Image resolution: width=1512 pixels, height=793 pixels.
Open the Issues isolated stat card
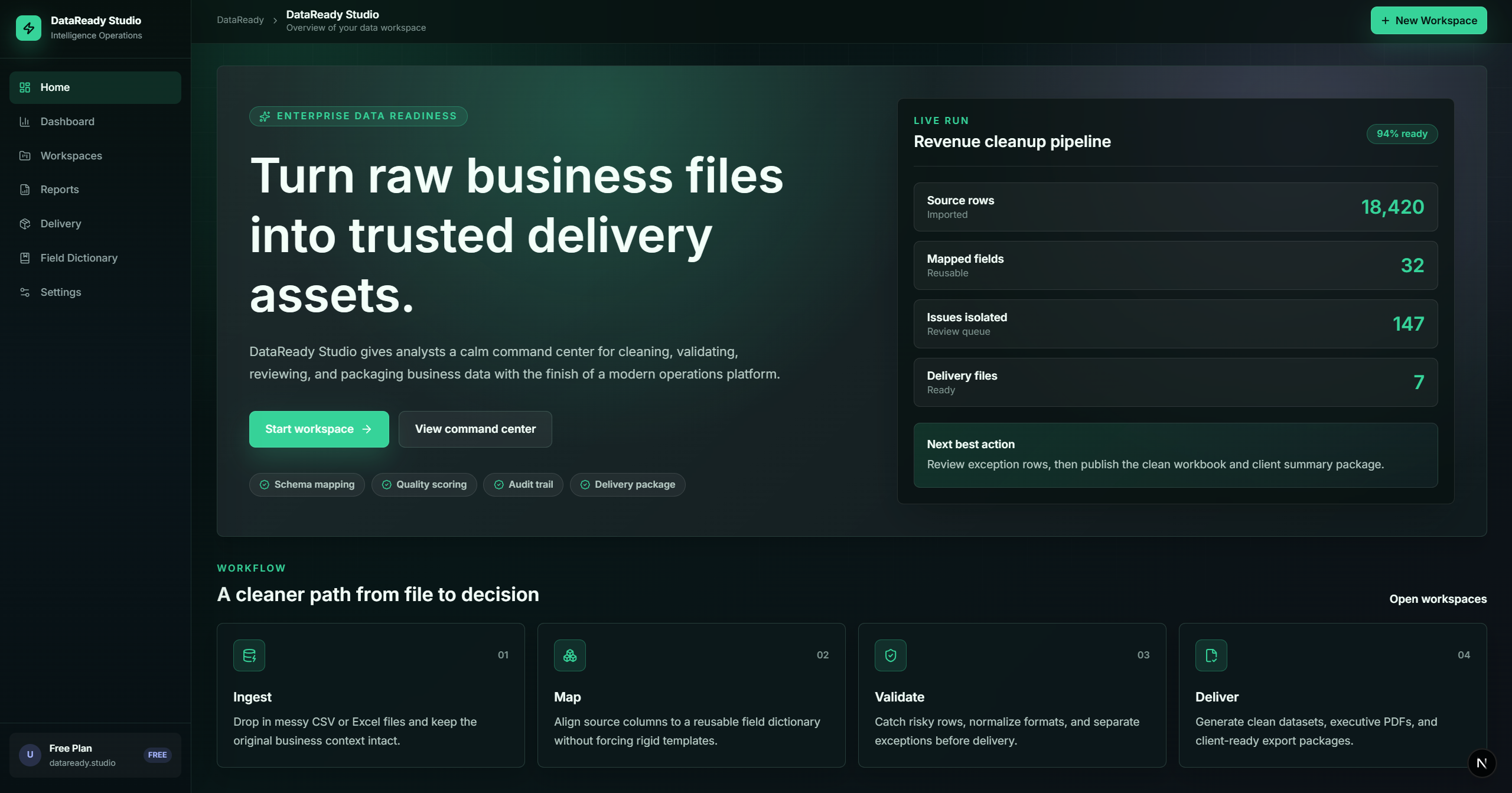1176,324
